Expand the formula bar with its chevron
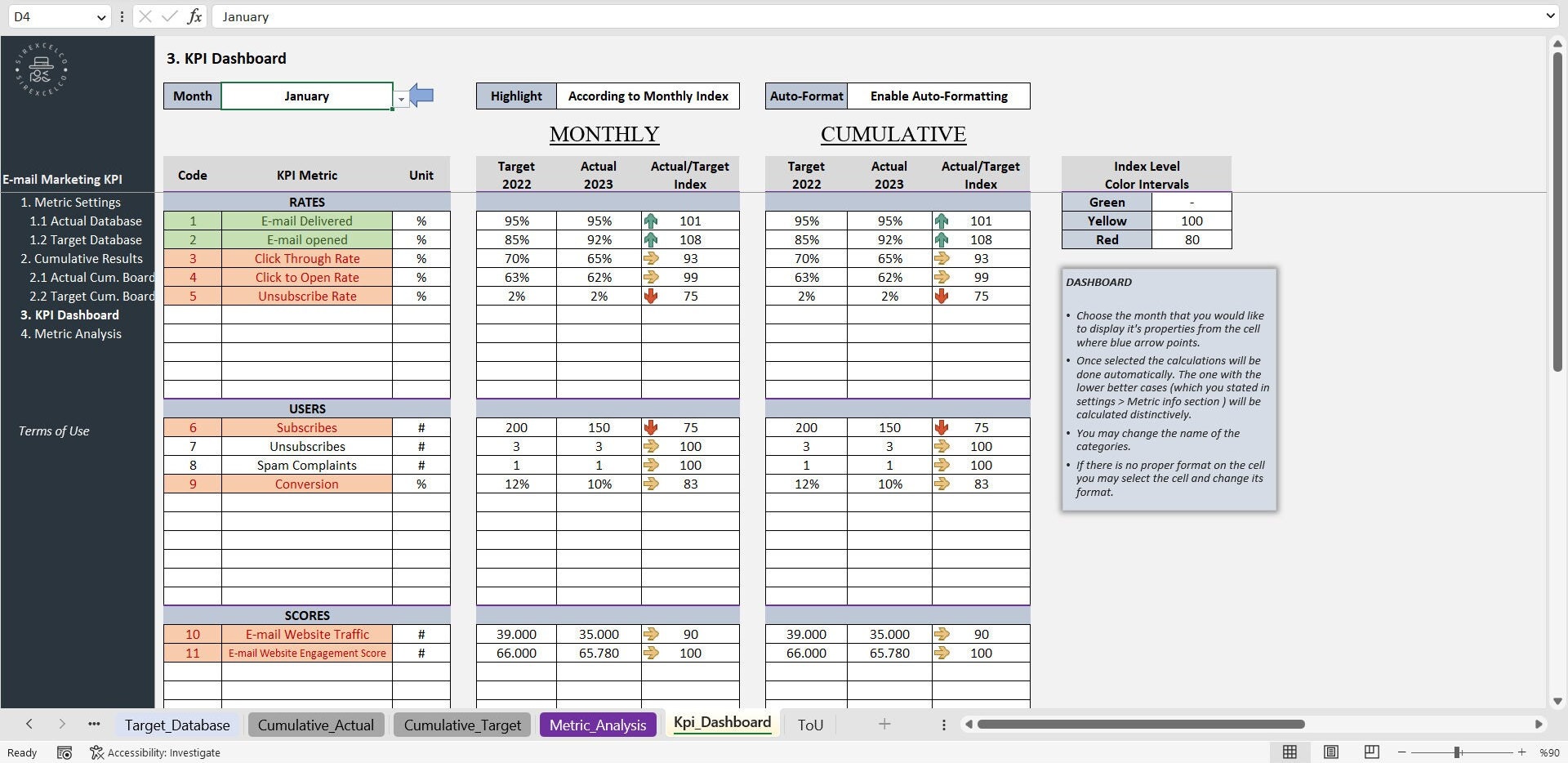Screen dimensions: 1568x763 point(1548,16)
